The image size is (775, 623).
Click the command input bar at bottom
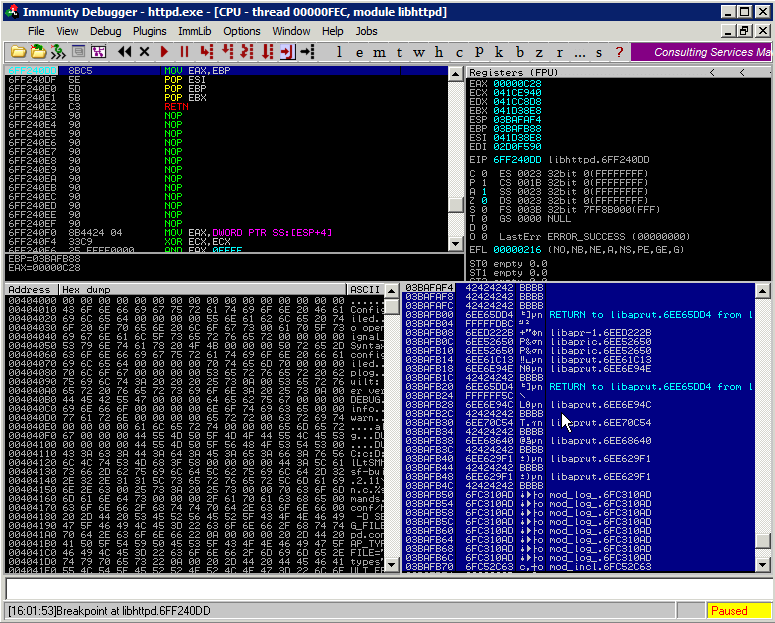387,590
